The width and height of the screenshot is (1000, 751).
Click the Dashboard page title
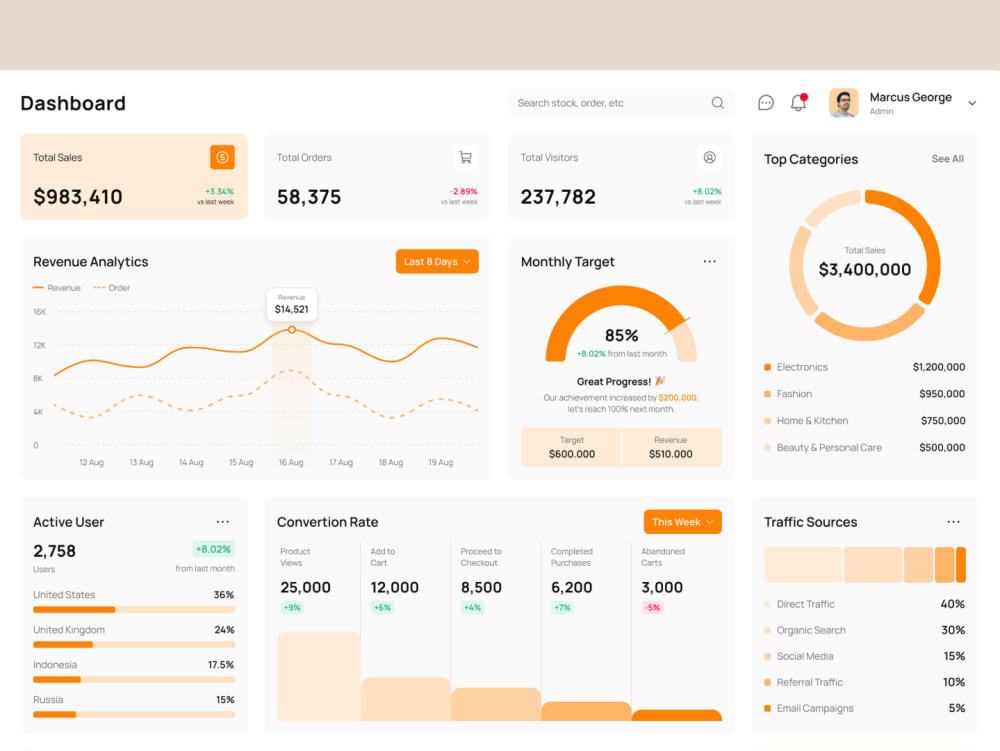pos(73,103)
